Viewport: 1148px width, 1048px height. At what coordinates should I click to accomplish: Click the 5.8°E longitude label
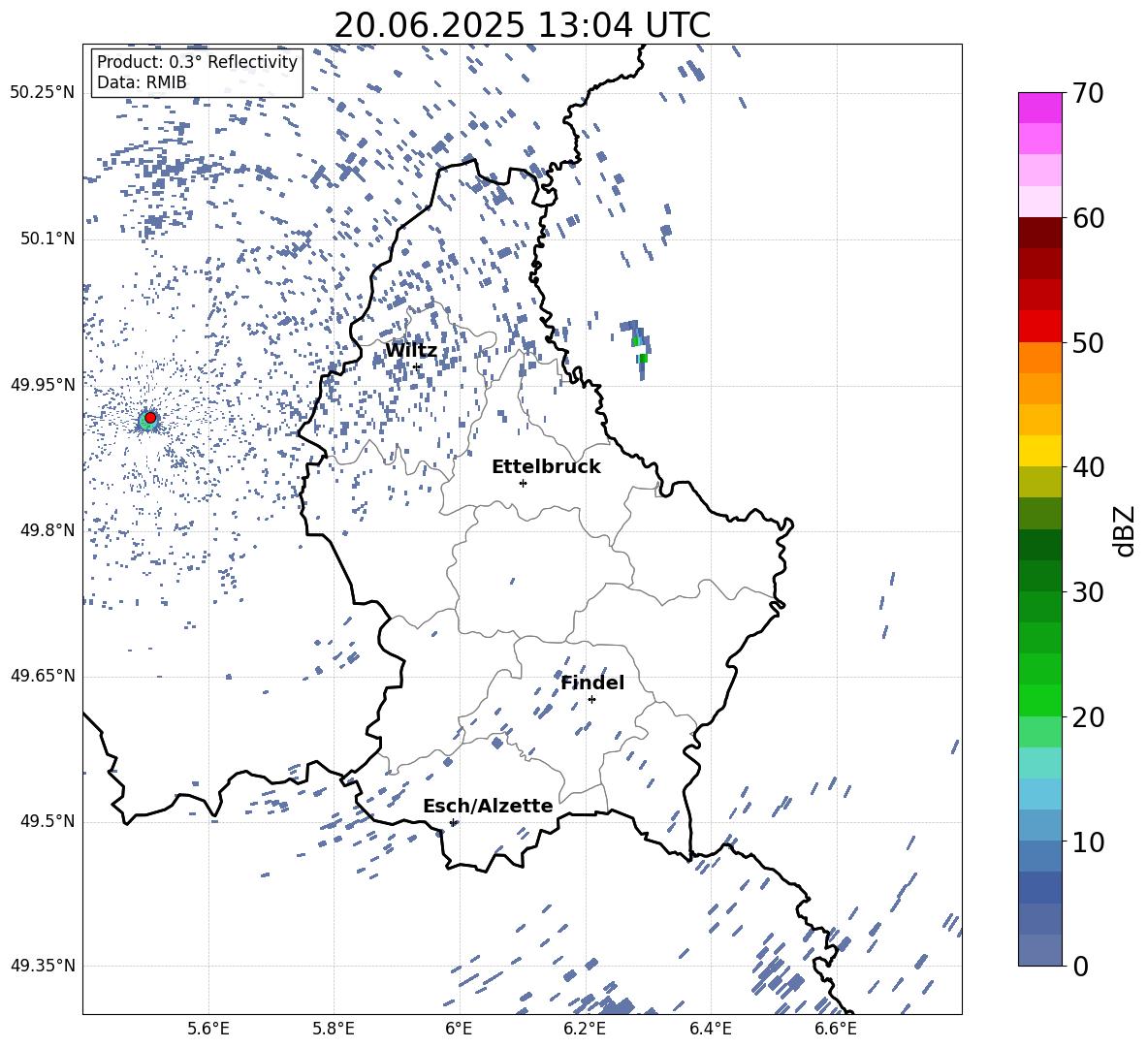click(x=334, y=1029)
